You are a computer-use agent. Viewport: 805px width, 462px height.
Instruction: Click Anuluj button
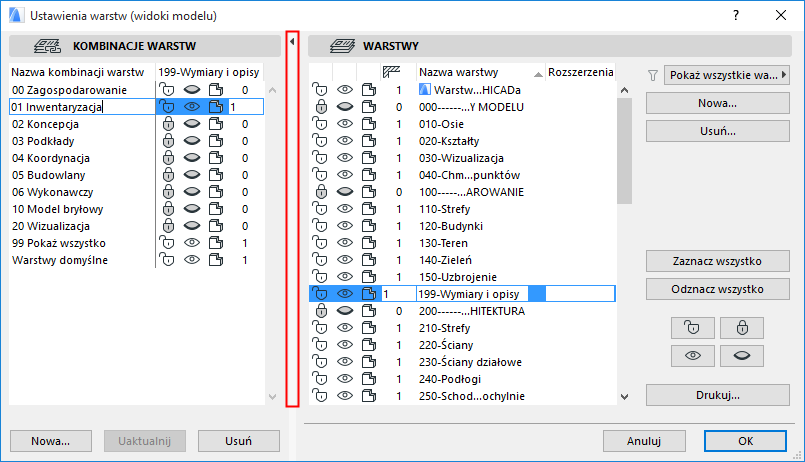point(644,441)
